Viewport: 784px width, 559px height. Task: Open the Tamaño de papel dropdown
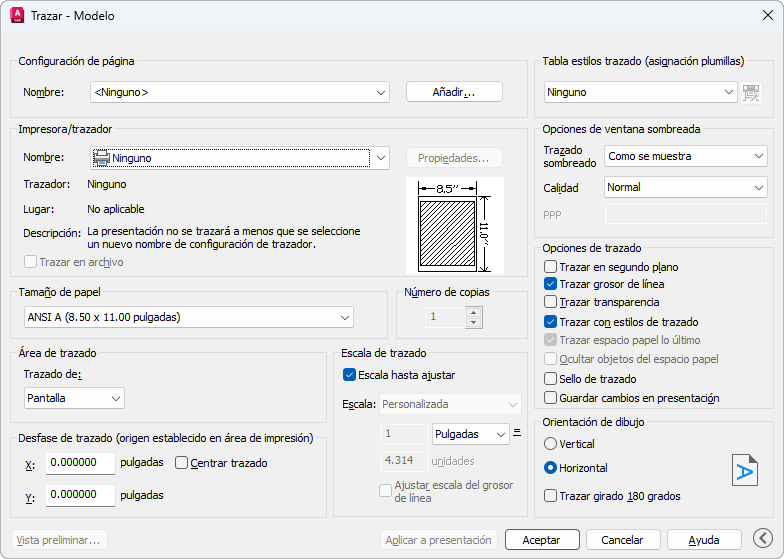(x=189, y=317)
